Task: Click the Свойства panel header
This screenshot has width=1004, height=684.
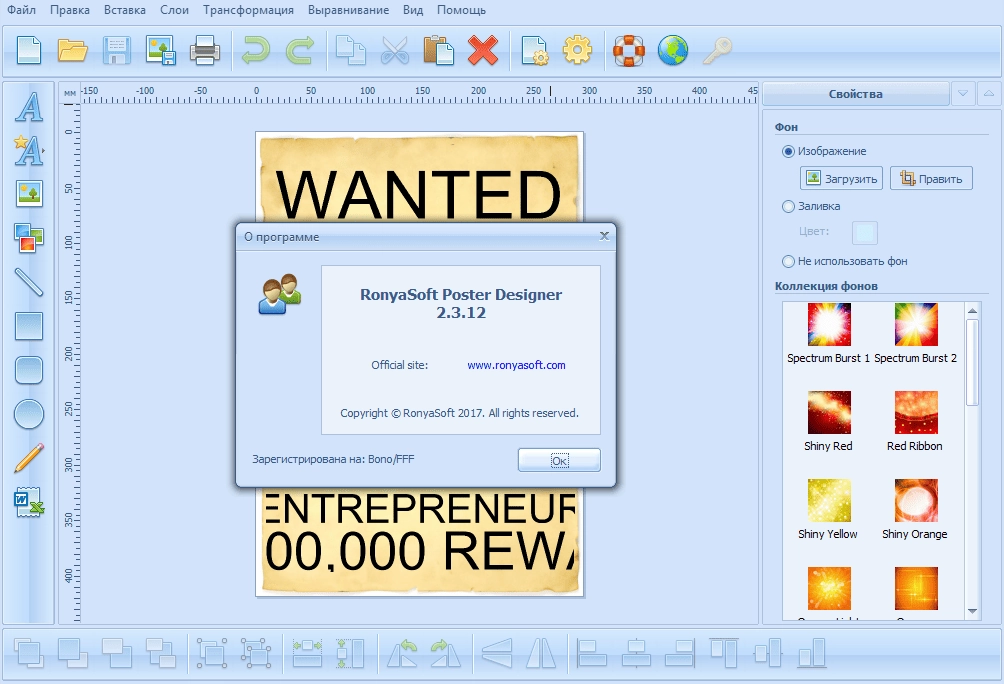Action: click(x=855, y=94)
